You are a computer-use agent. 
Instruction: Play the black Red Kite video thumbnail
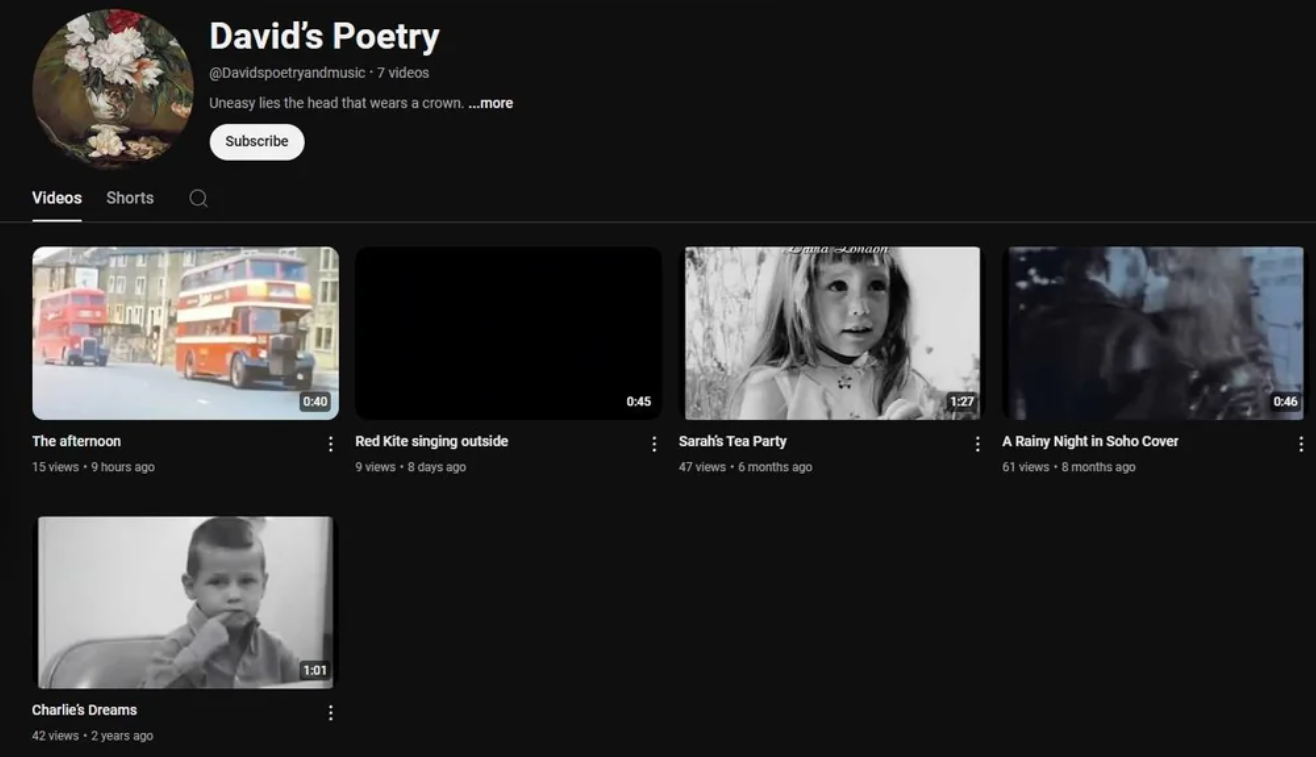pos(508,333)
